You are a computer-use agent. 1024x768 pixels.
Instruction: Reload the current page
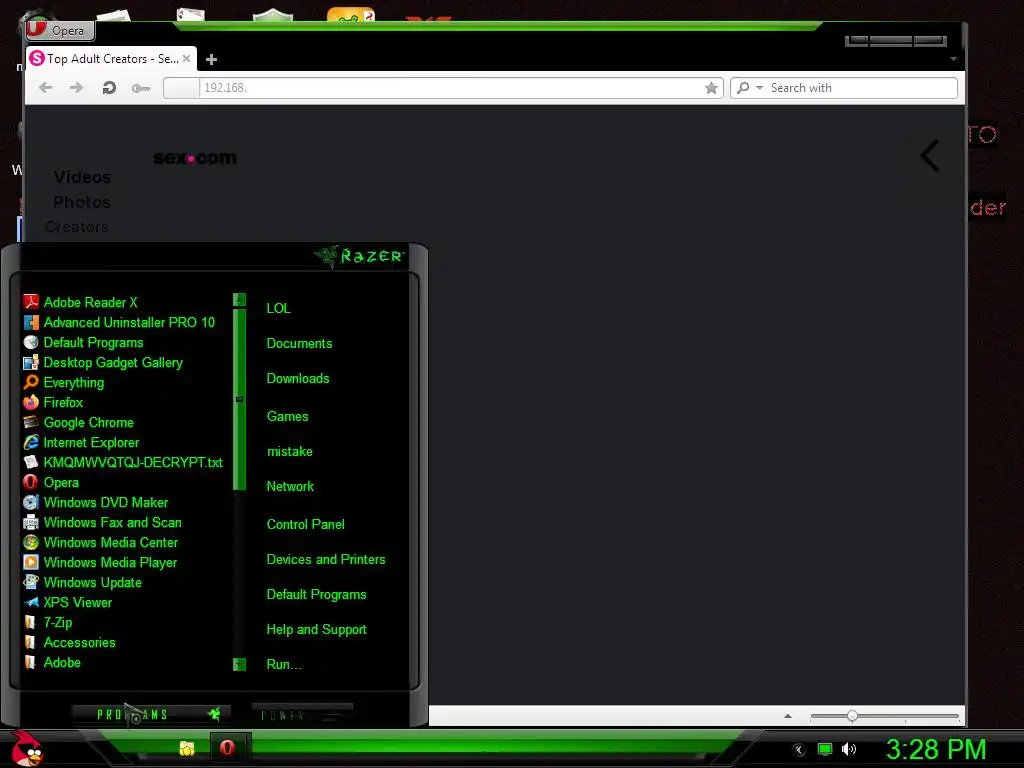click(109, 88)
